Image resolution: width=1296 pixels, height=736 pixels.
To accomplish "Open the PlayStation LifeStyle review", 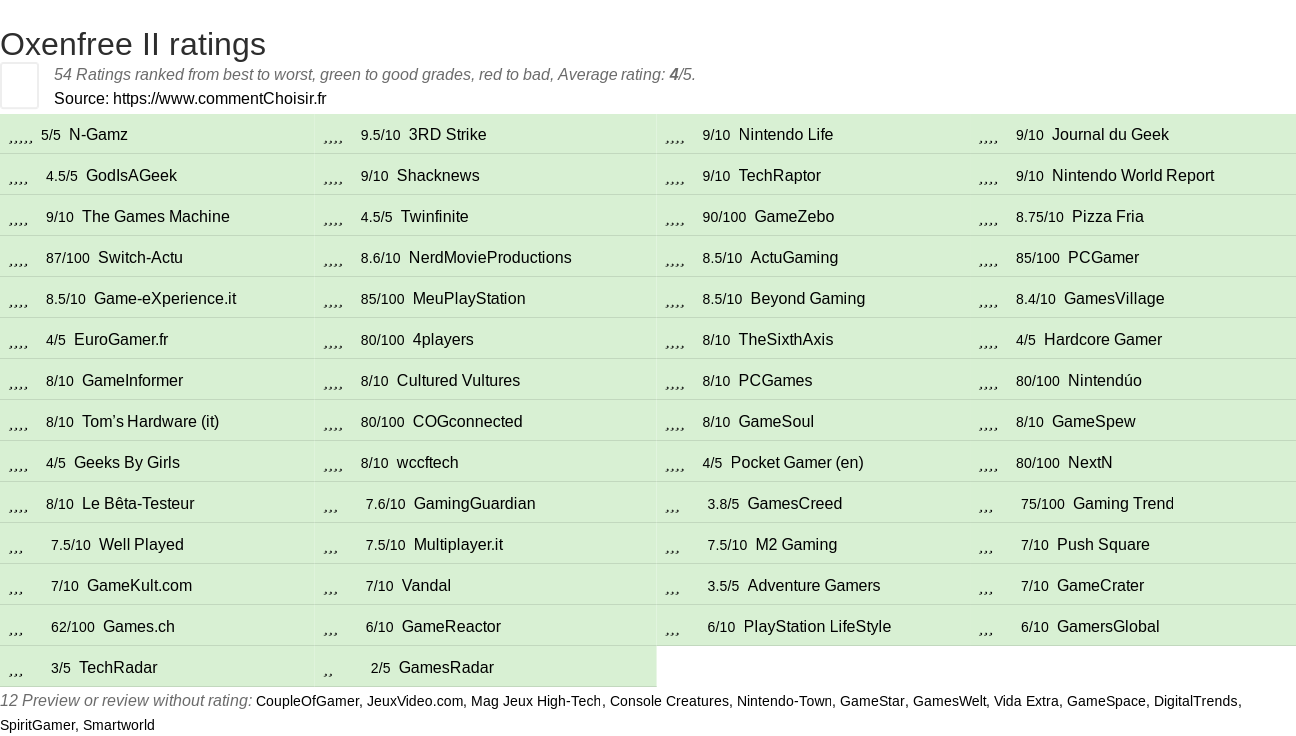I will coord(817,626).
